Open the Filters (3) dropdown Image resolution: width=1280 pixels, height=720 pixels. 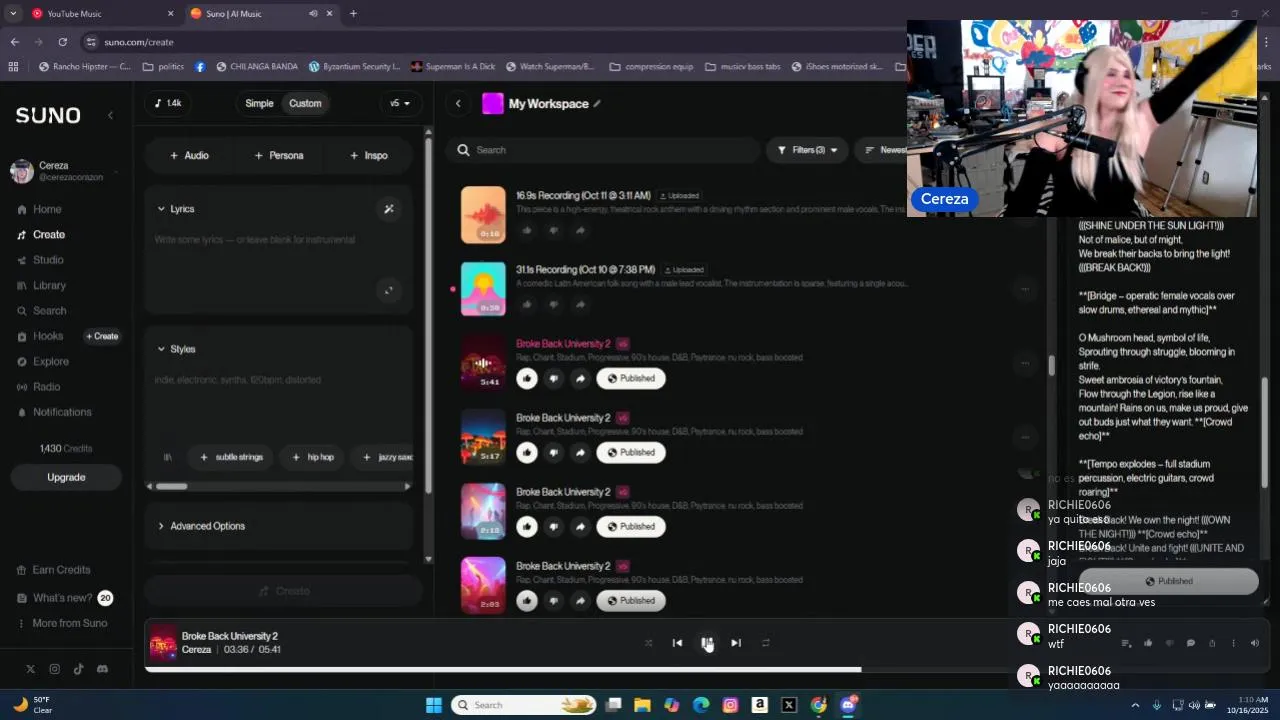pyautogui.click(x=808, y=150)
